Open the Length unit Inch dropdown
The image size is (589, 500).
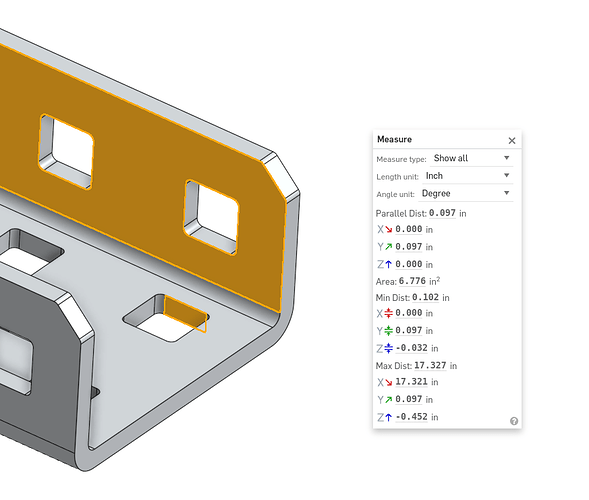point(468,176)
